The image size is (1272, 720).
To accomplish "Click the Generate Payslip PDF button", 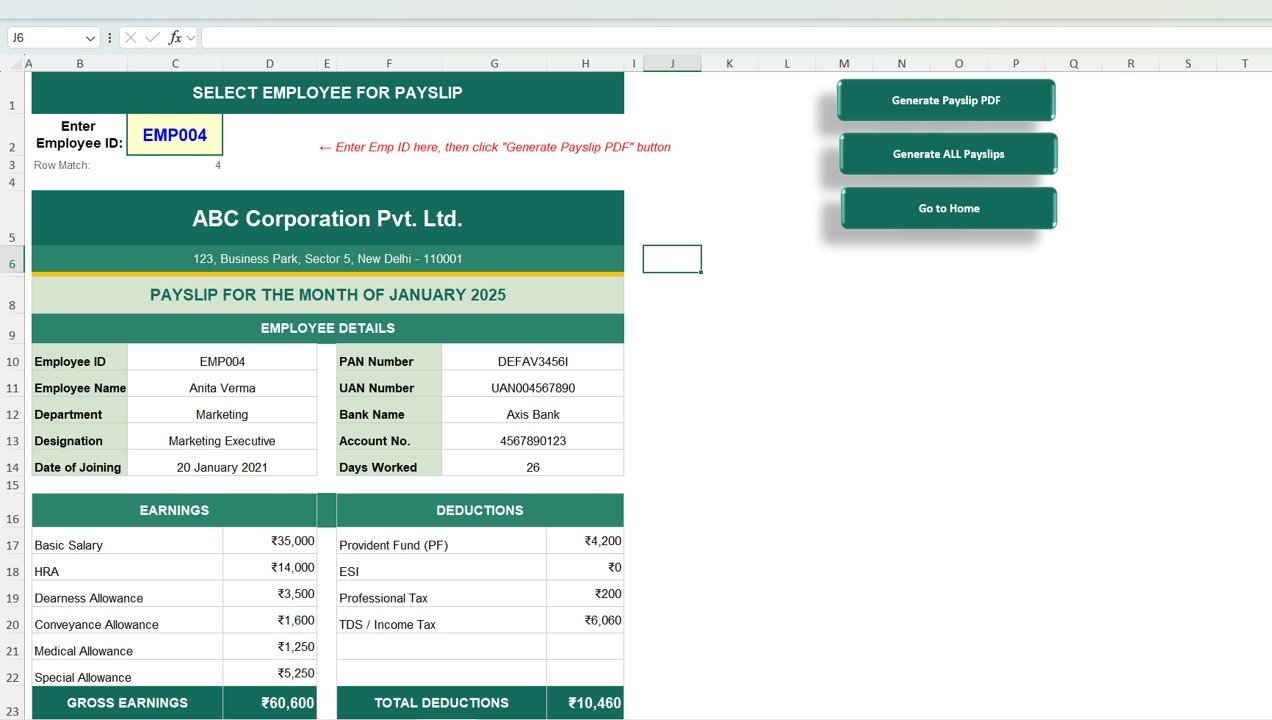I will pos(946,100).
